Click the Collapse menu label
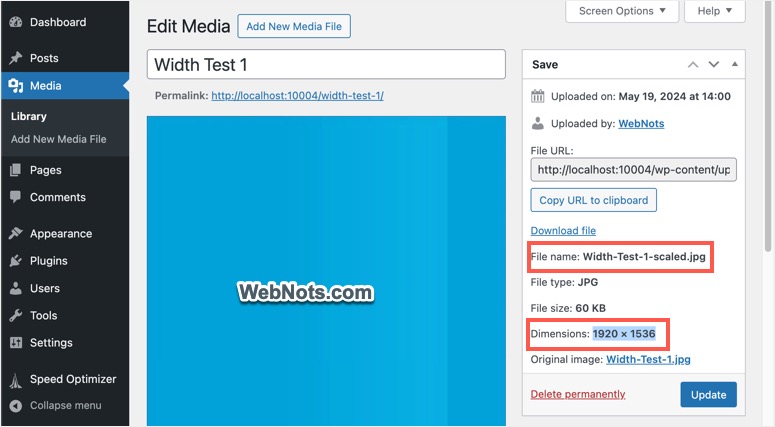The height and width of the screenshot is (427, 775). pyautogui.click(x=65, y=406)
